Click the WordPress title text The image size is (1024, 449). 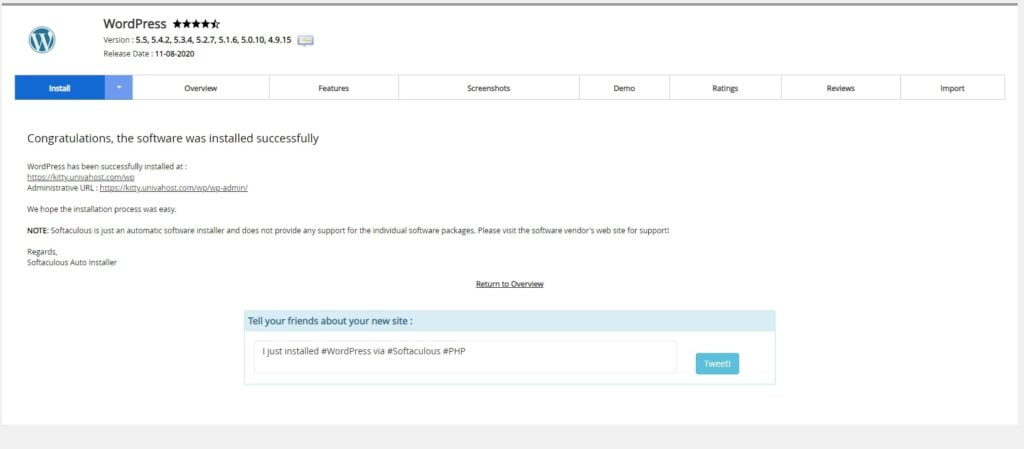(x=135, y=24)
